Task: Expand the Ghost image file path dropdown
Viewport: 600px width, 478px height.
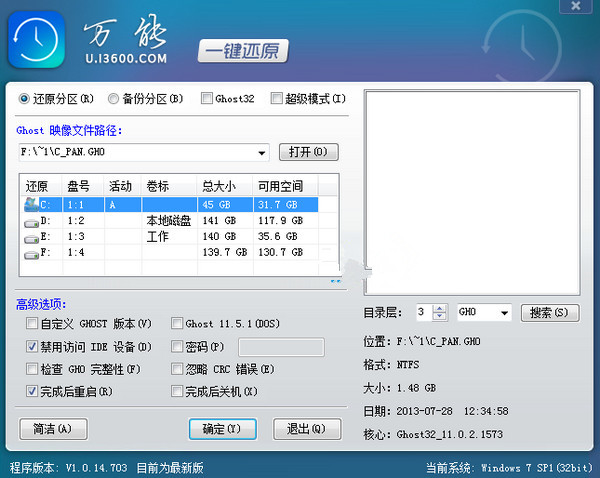Action: (x=262, y=153)
